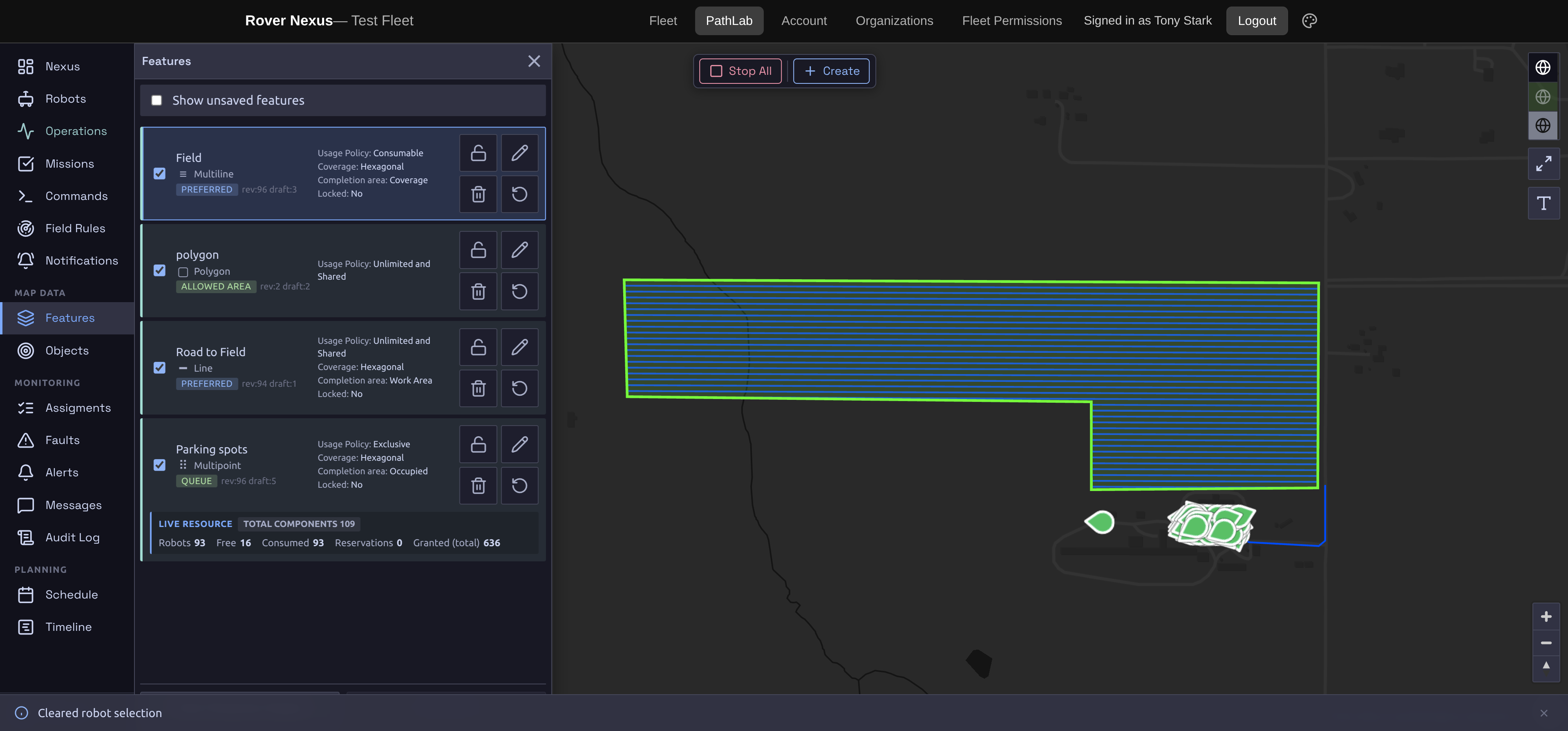
Task: Open Timeline under Planning
Action: click(x=67, y=628)
